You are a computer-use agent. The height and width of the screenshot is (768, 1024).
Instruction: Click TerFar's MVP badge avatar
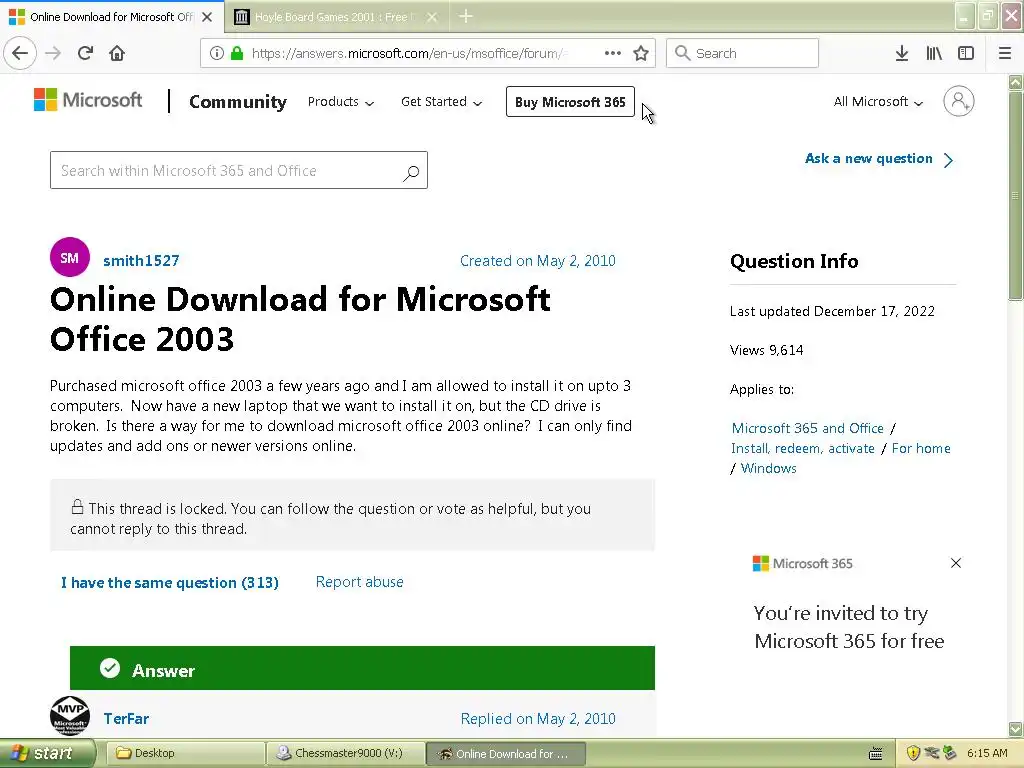[70, 715]
